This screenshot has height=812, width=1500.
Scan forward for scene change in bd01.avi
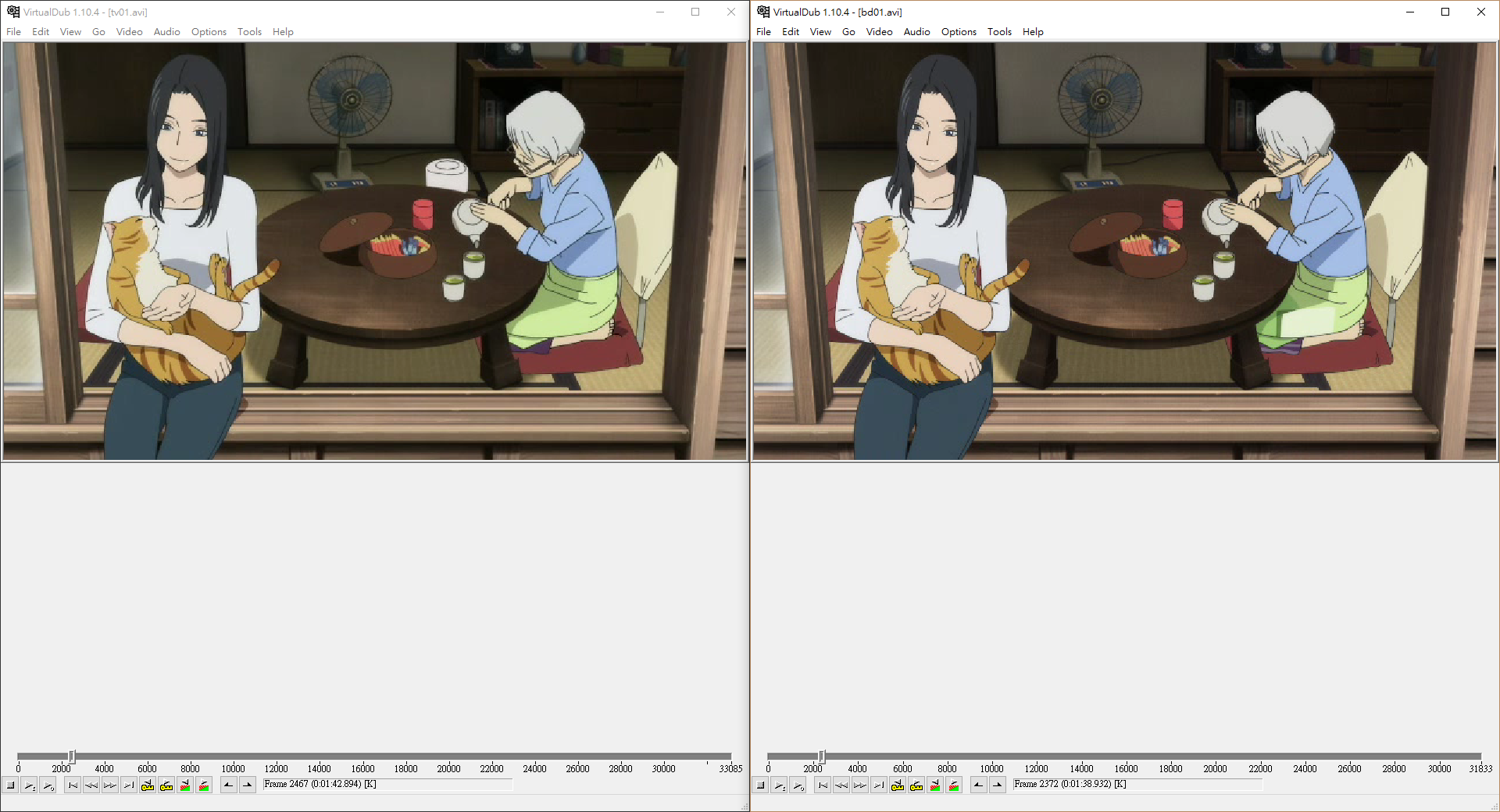pos(954,785)
